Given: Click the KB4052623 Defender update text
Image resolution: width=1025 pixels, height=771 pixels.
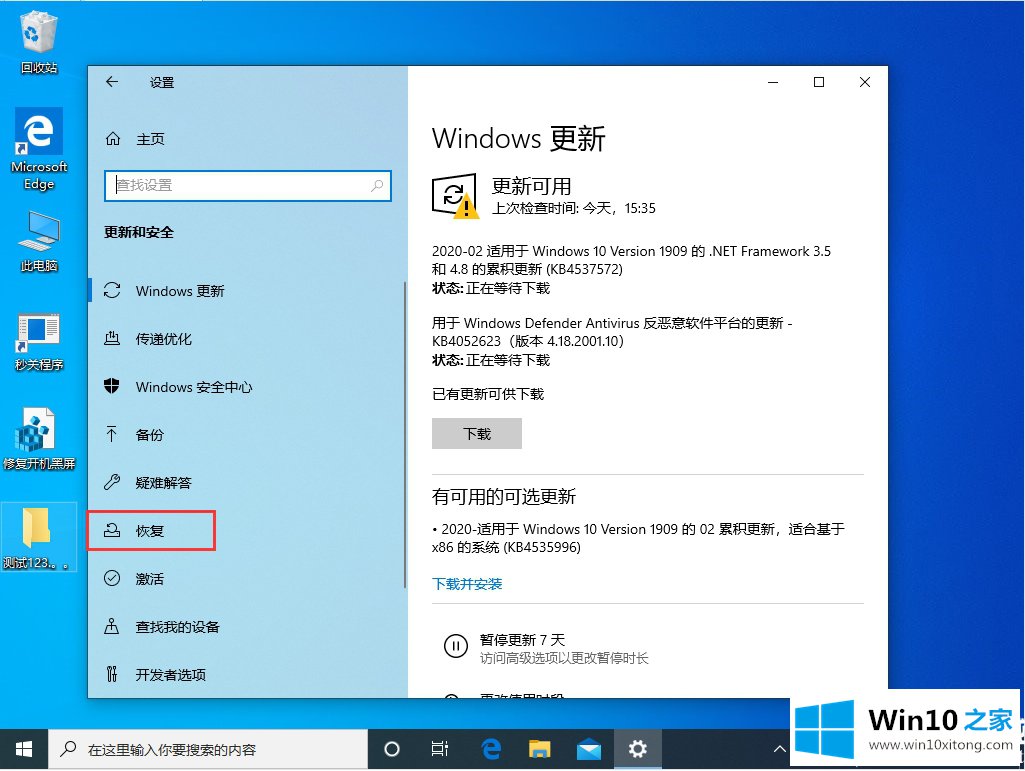Looking at the screenshot, I should coord(613,332).
